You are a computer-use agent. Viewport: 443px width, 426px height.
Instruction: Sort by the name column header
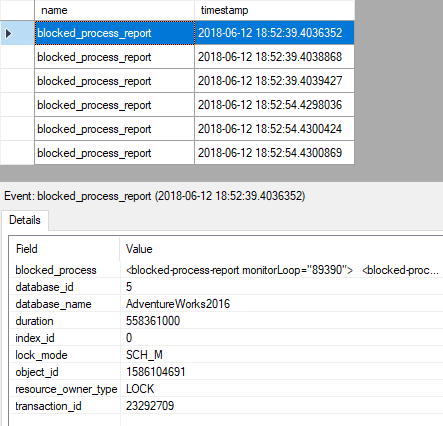(x=114, y=10)
